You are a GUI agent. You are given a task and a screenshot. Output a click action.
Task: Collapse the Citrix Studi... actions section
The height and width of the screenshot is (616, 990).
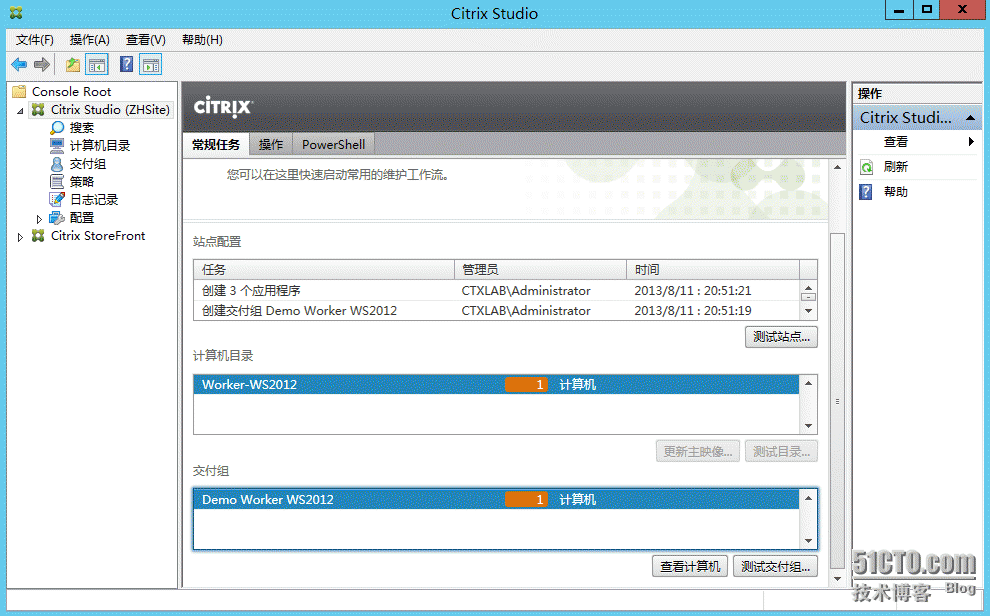click(x=970, y=118)
